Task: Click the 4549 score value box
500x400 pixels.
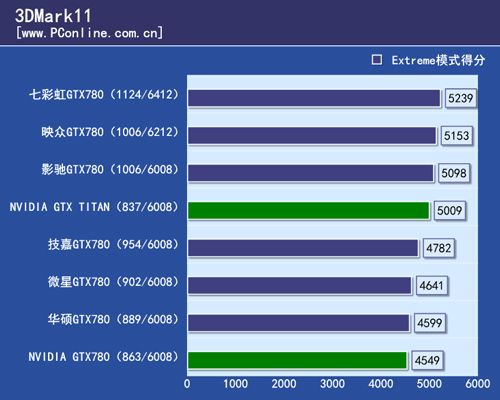Action: point(427,361)
